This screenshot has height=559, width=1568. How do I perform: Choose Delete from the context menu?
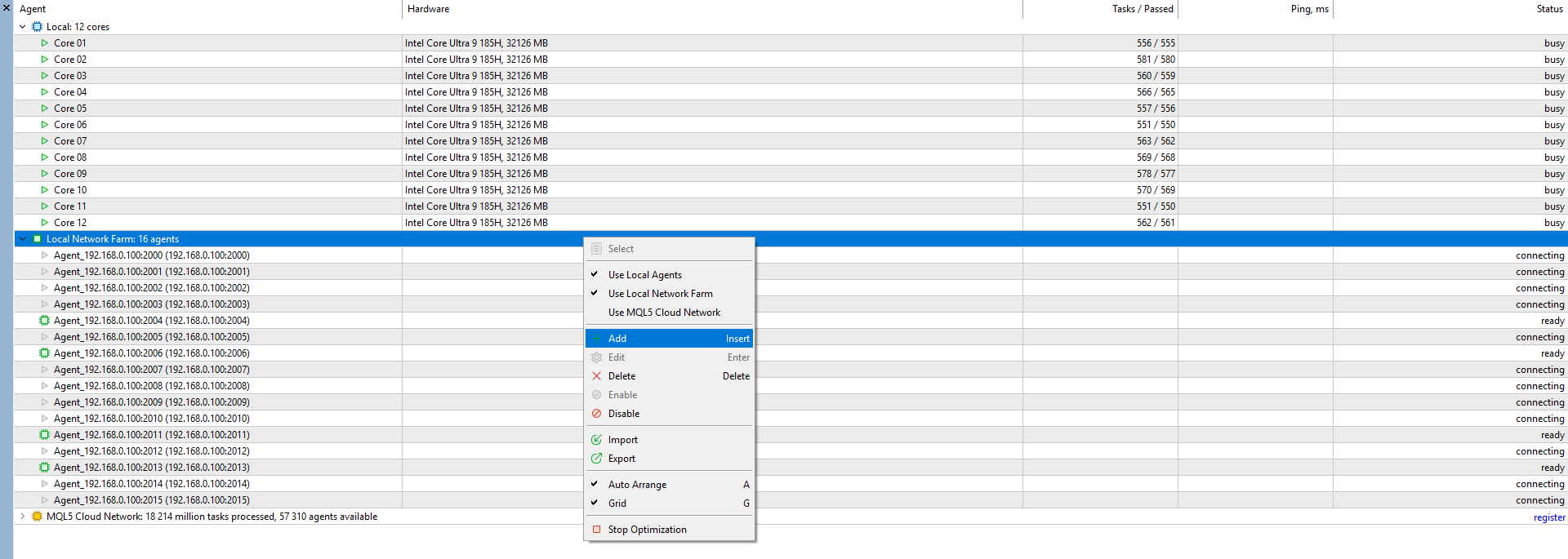(x=670, y=376)
